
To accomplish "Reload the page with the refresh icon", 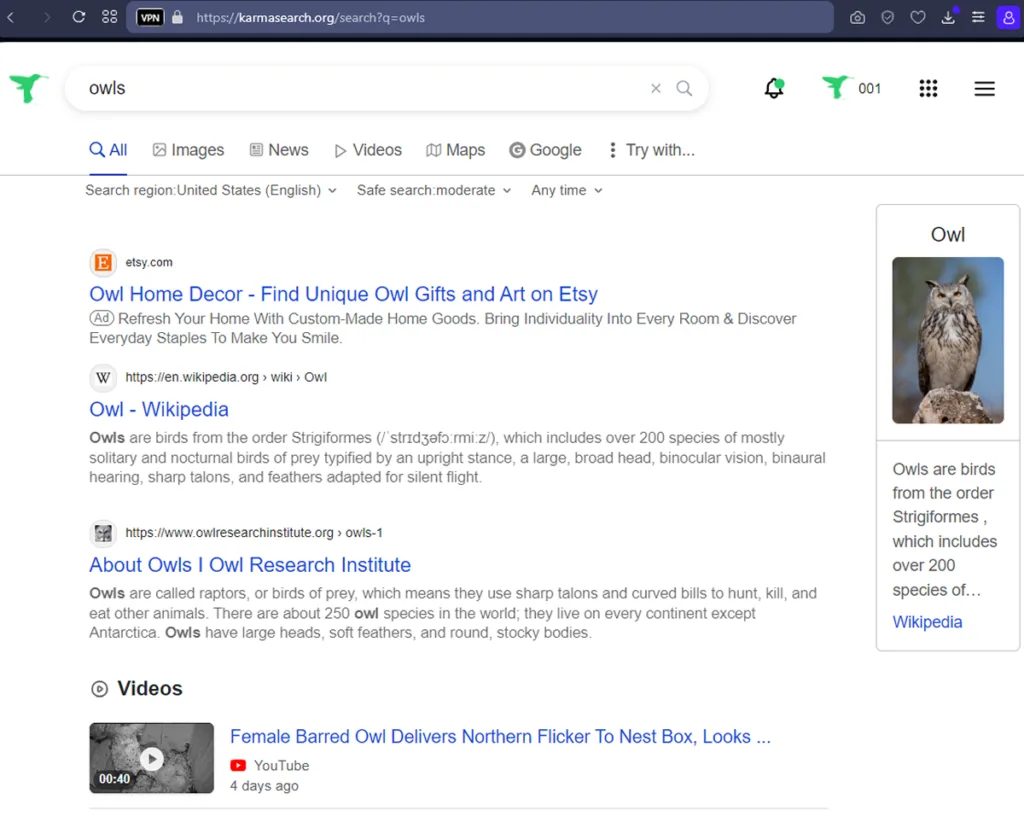I will 79,17.
